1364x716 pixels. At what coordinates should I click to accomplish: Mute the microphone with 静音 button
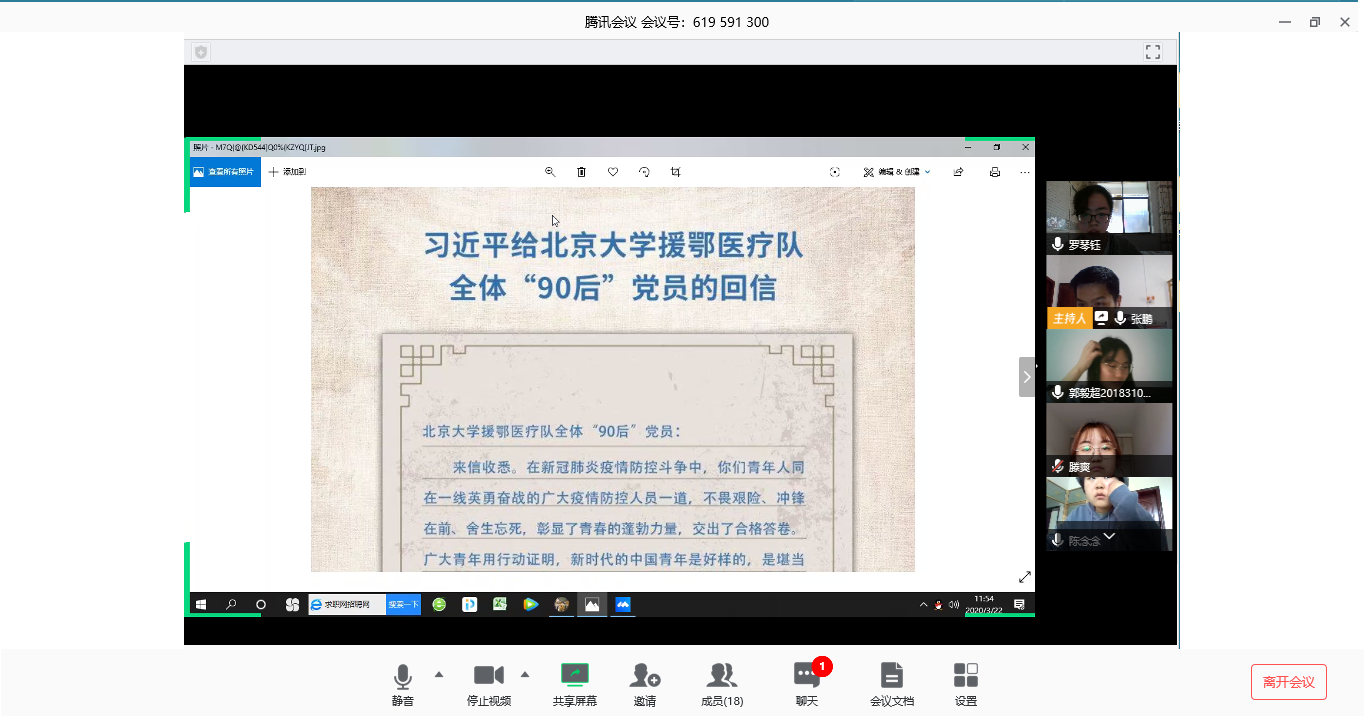402,684
